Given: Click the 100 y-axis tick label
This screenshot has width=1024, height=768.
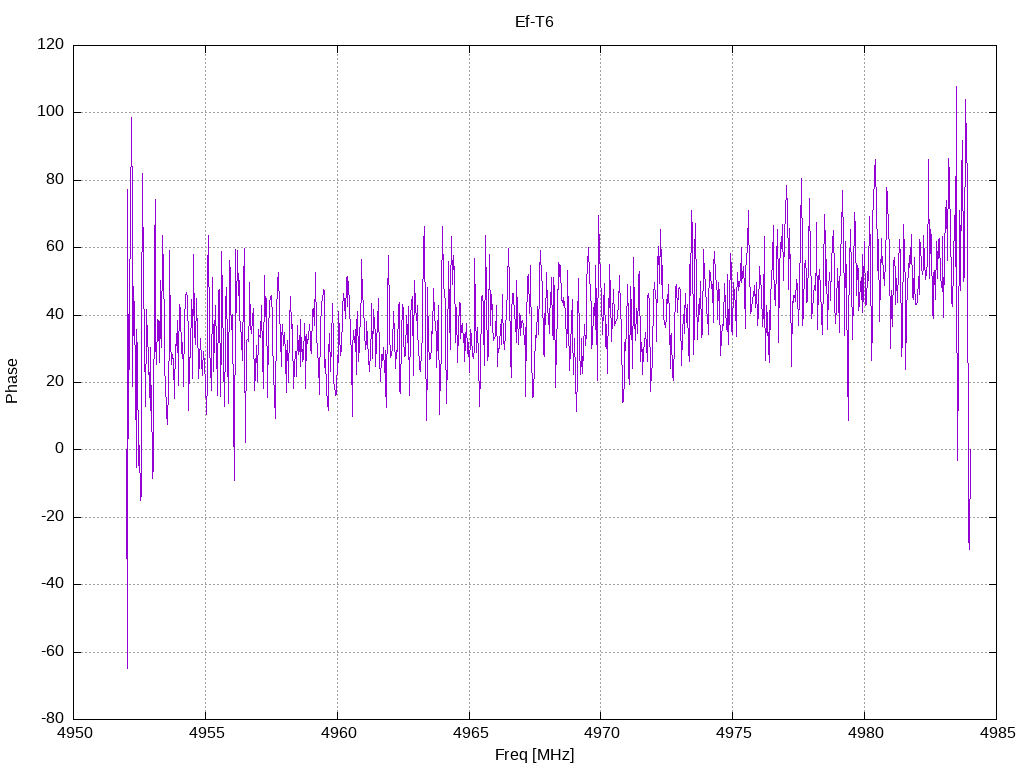Looking at the screenshot, I should point(51,112).
